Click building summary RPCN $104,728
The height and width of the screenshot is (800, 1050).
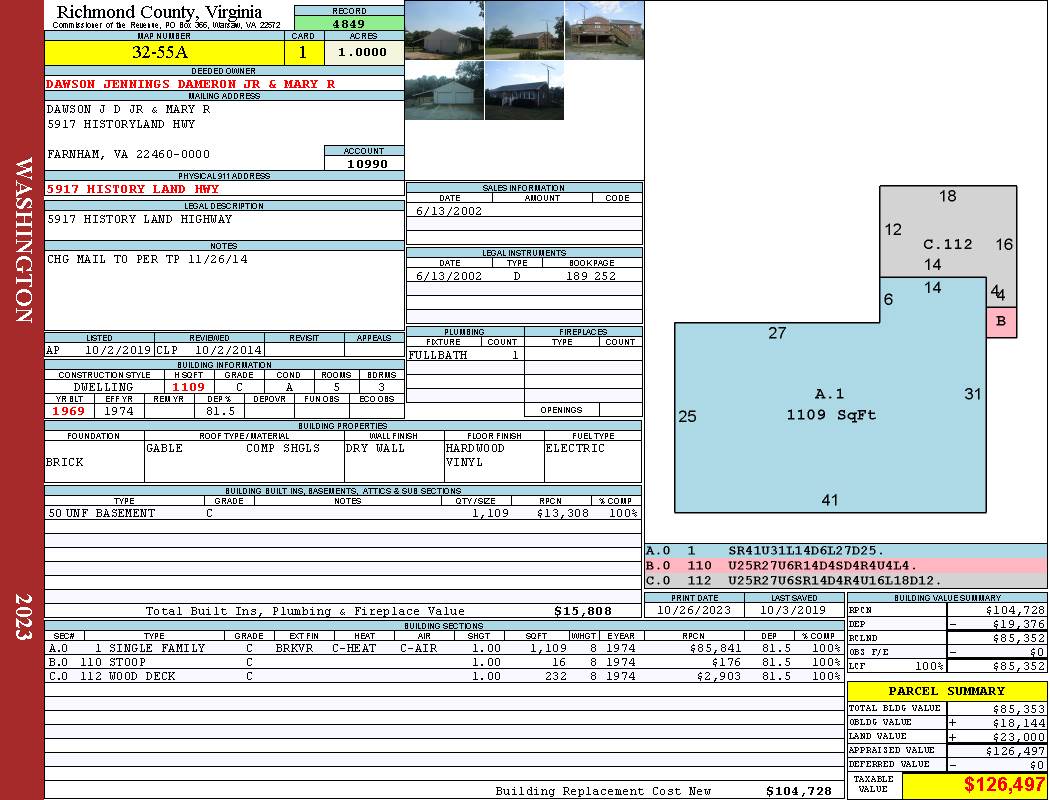1015,610
